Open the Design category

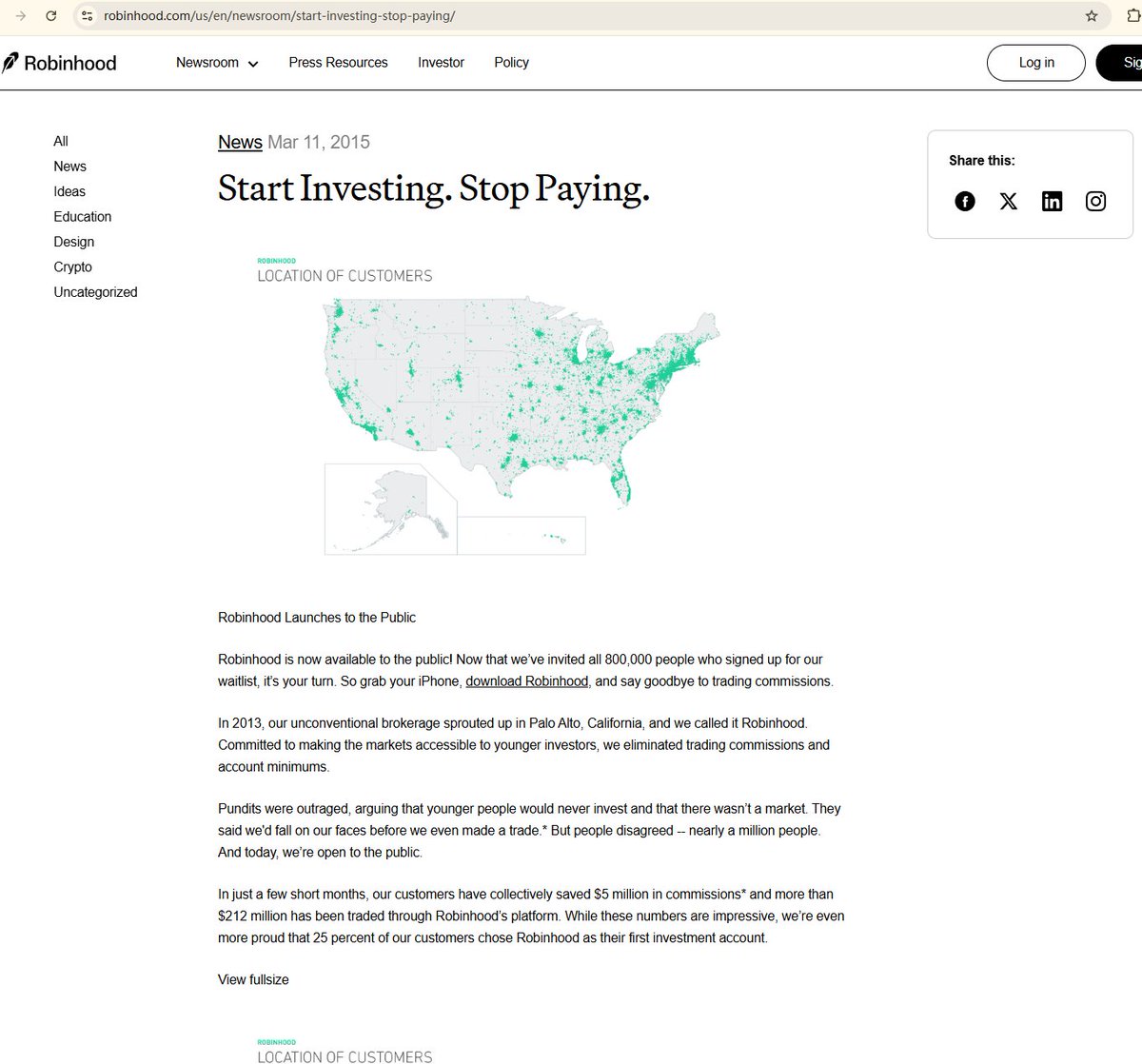[74, 242]
